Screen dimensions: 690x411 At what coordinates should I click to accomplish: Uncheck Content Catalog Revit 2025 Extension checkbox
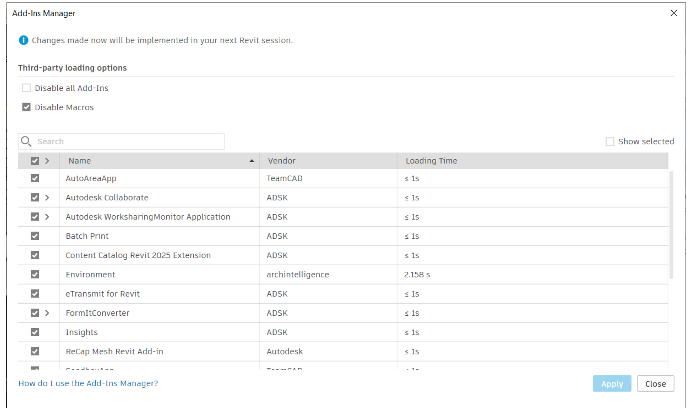coord(35,255)
